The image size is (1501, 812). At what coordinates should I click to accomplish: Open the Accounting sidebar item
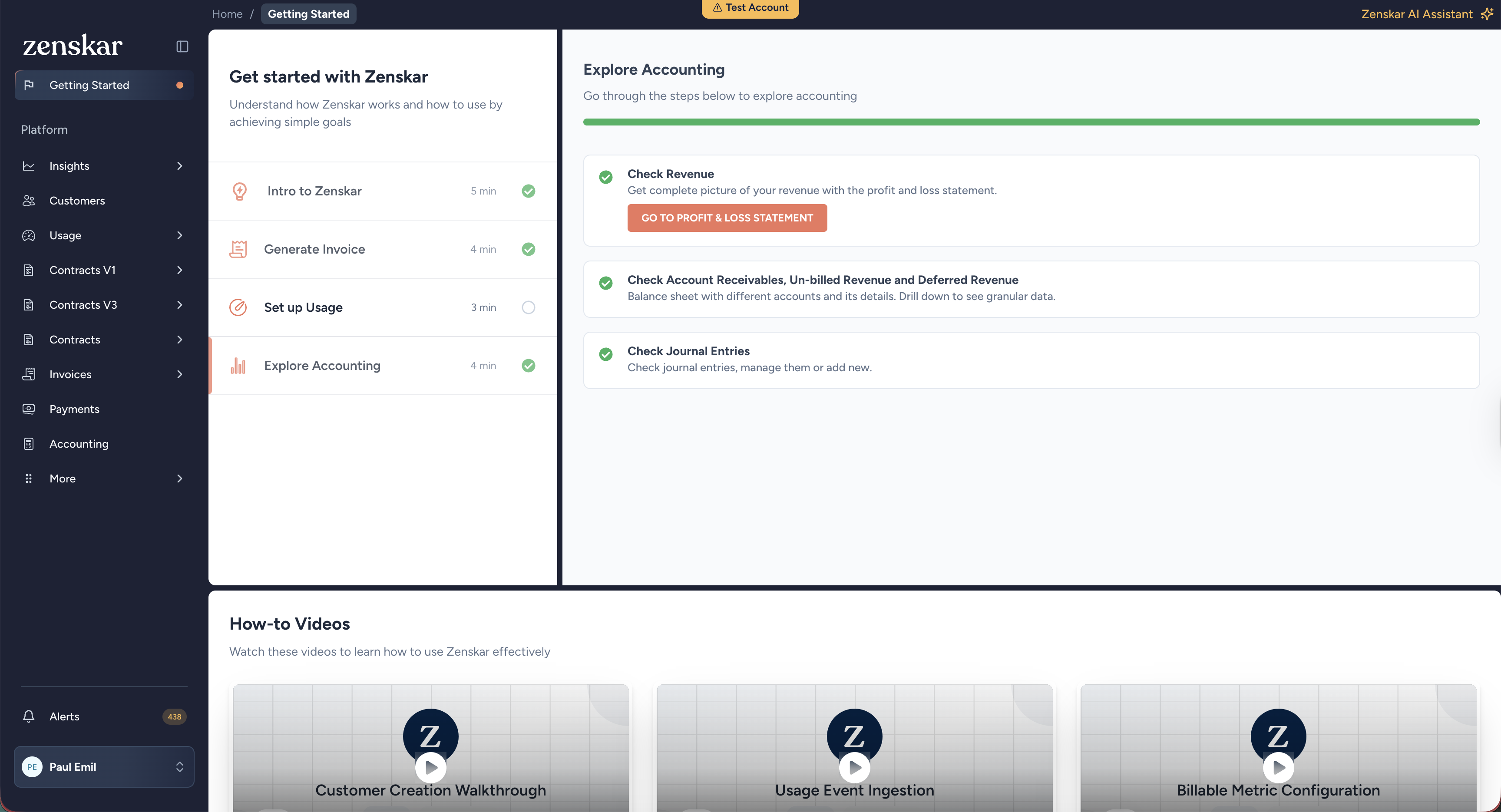point(104,444)
